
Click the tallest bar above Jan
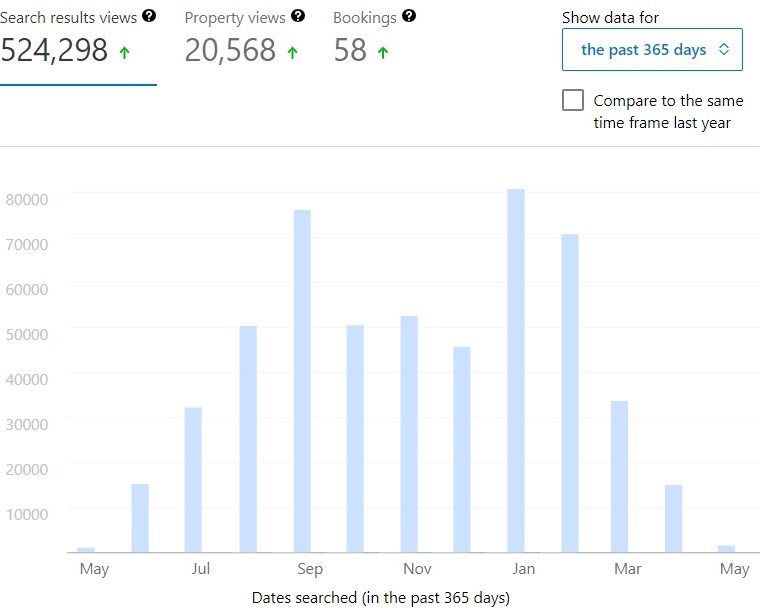tap(516, 370)
